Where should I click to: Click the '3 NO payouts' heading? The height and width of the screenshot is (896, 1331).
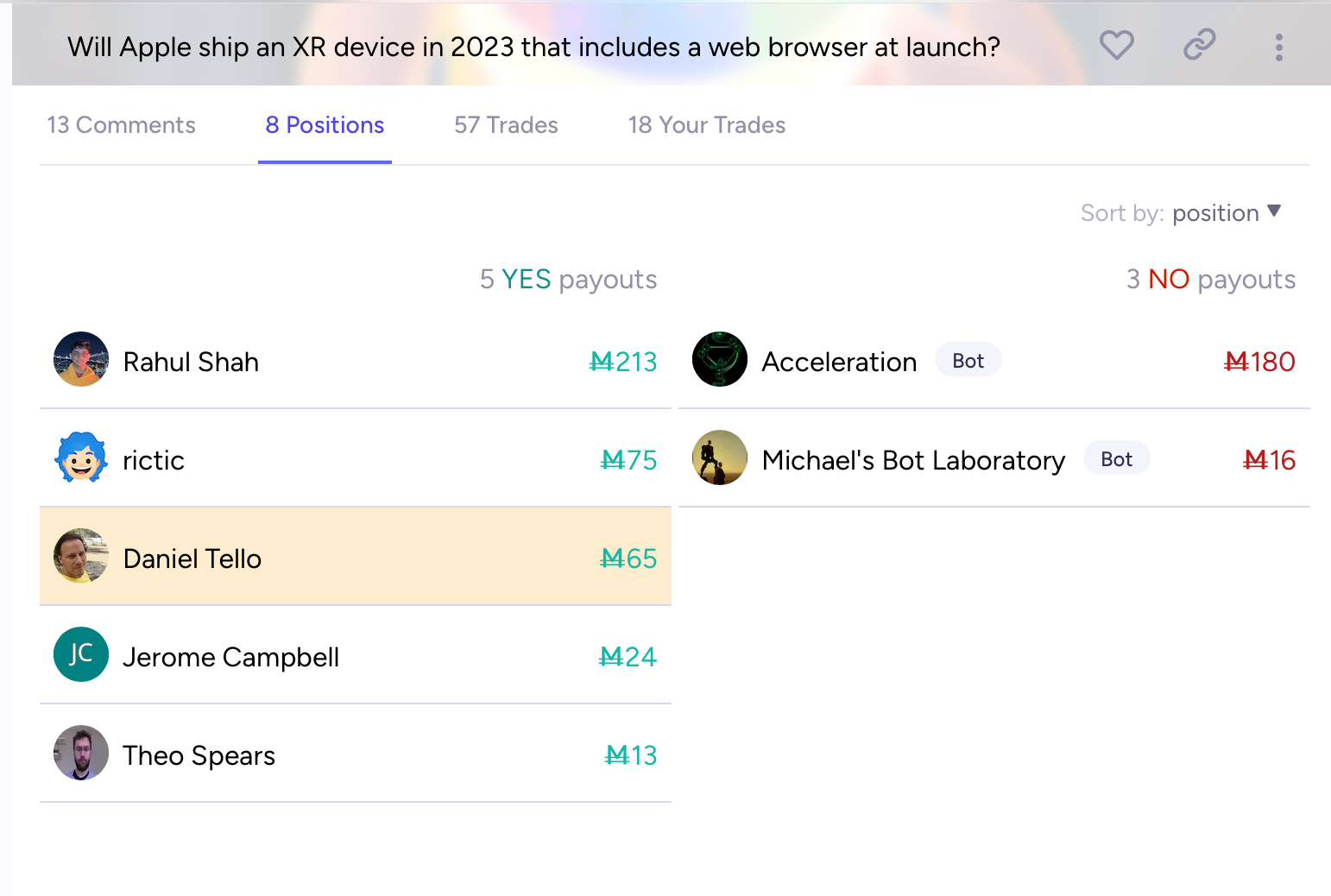pyautogui.click(x=1211, y=279)
